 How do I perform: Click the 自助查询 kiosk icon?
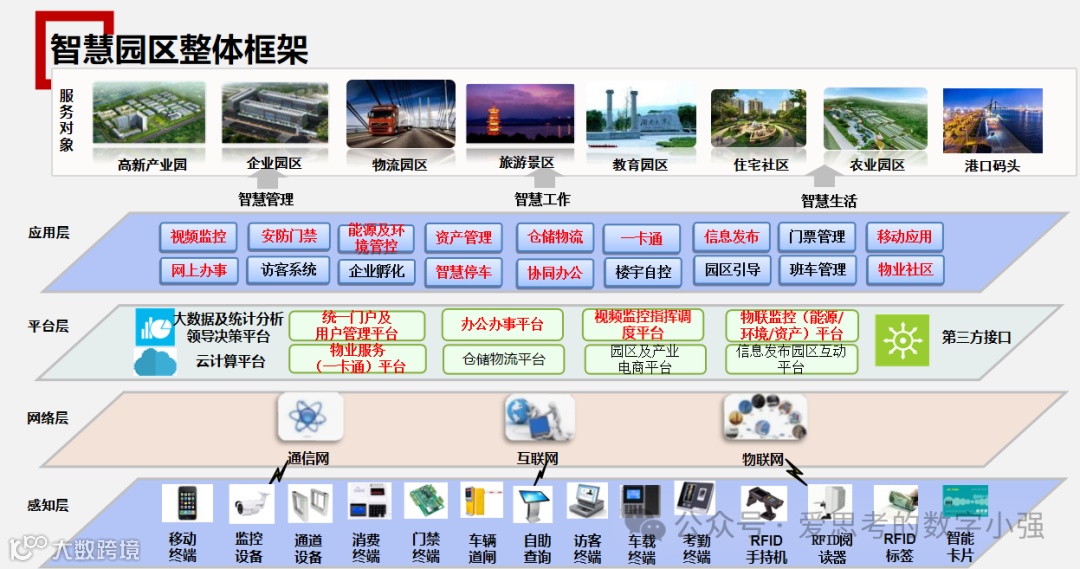click(534, 504)
